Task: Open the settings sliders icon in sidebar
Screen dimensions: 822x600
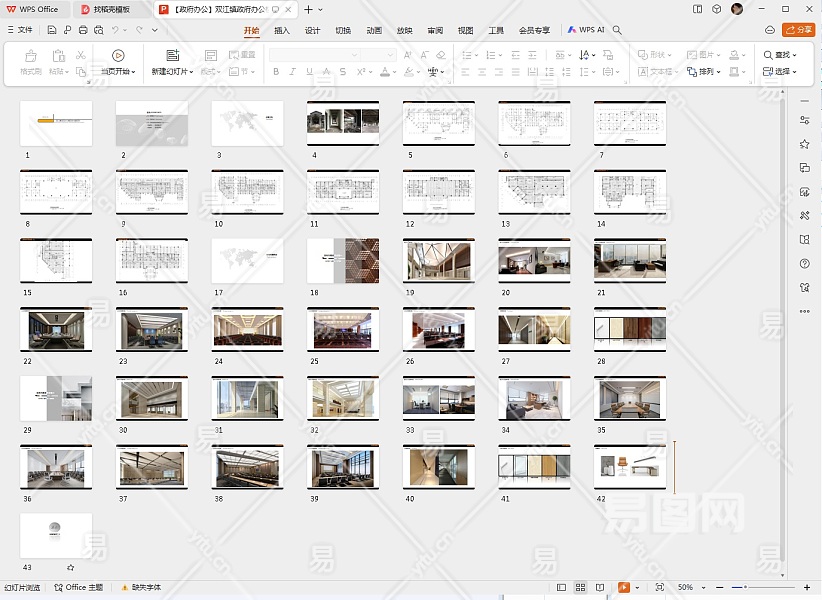Action: (x=804, y=120)
